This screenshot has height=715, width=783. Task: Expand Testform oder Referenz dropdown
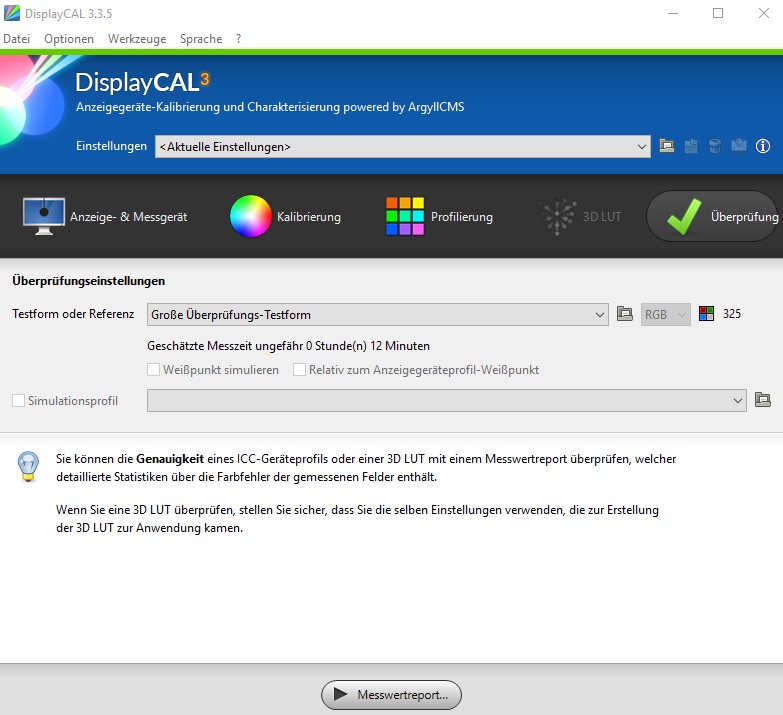[378, 315]
